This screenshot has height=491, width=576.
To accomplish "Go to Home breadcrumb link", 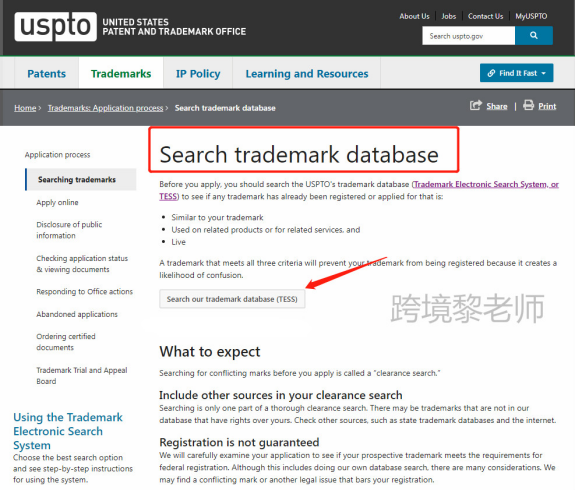I will pos(25,108).
